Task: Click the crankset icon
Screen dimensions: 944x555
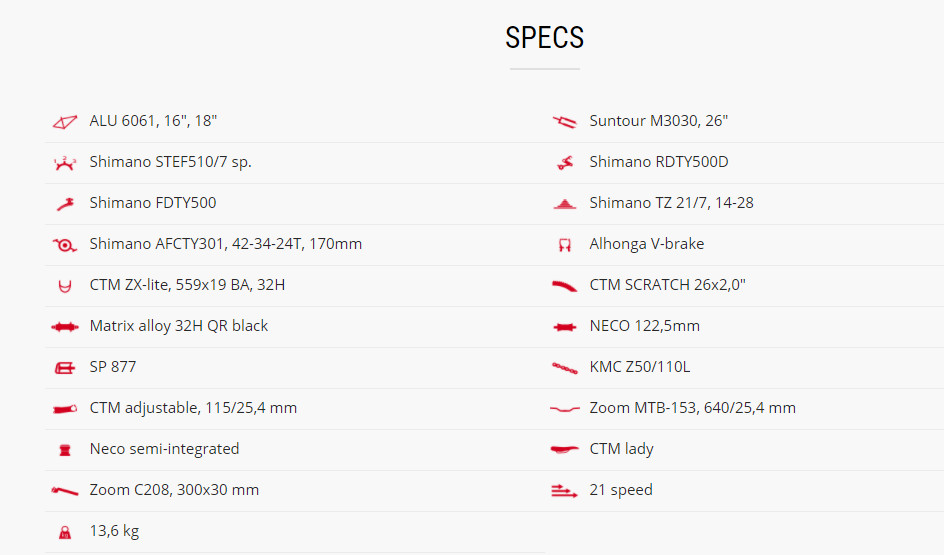Action: click(64, 245)
